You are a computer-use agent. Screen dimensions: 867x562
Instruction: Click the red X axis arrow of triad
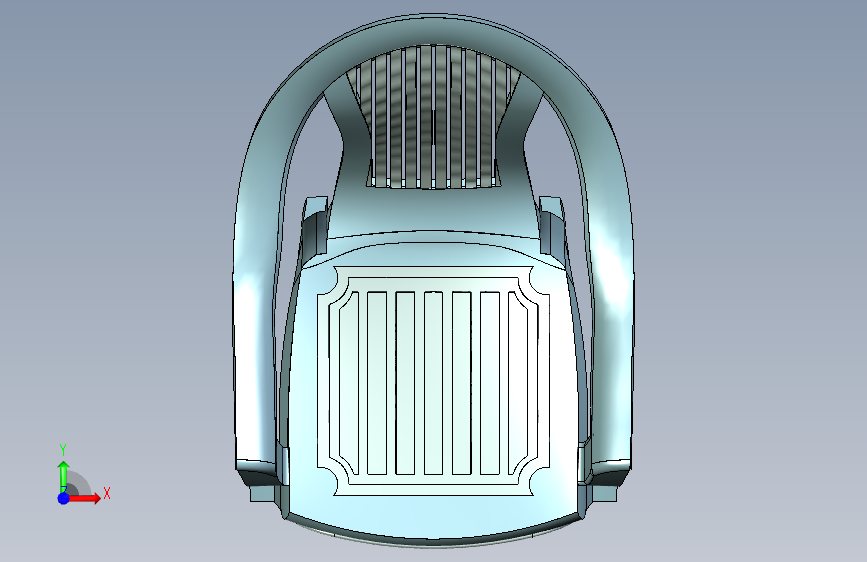point(84,498)
